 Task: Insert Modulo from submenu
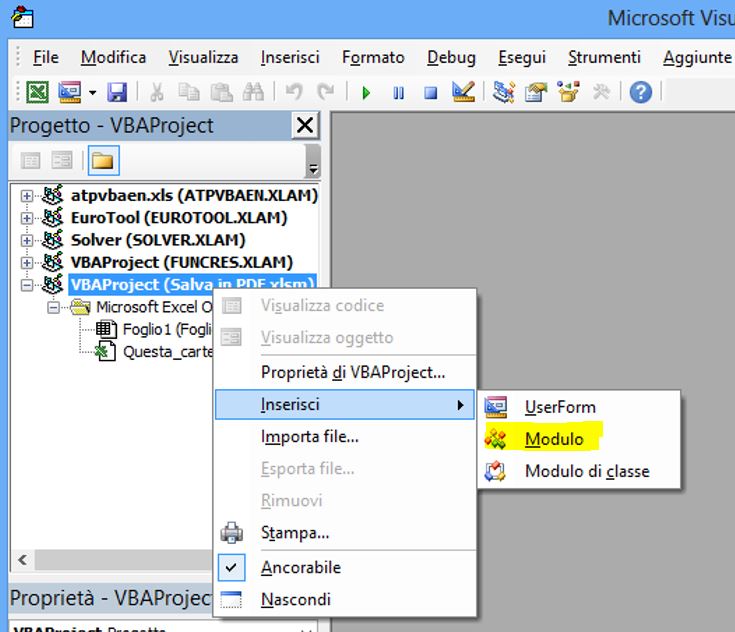coord(579,439)
